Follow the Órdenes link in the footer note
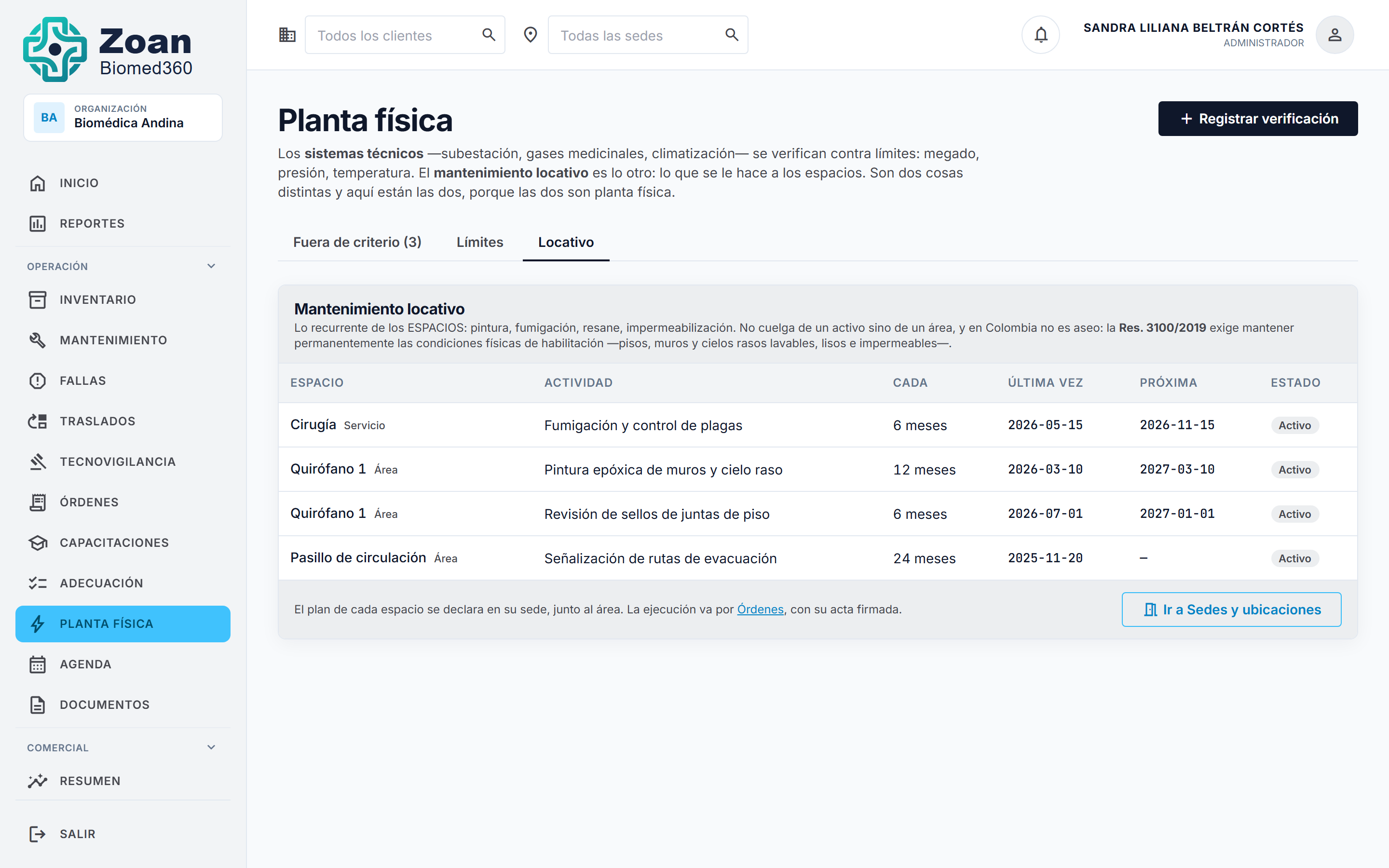This screenshot has width=1389, height=868. [x=760, y=610]
